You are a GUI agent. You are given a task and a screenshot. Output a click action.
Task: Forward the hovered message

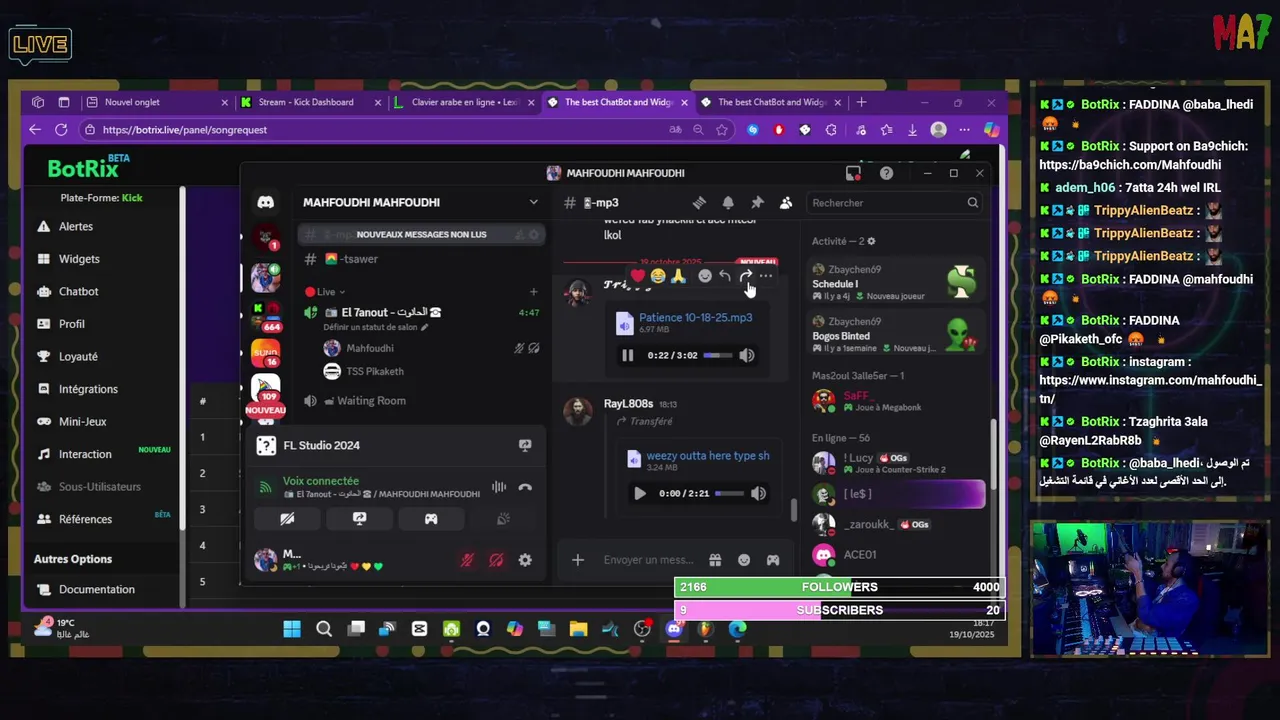(x=745, y=276)
